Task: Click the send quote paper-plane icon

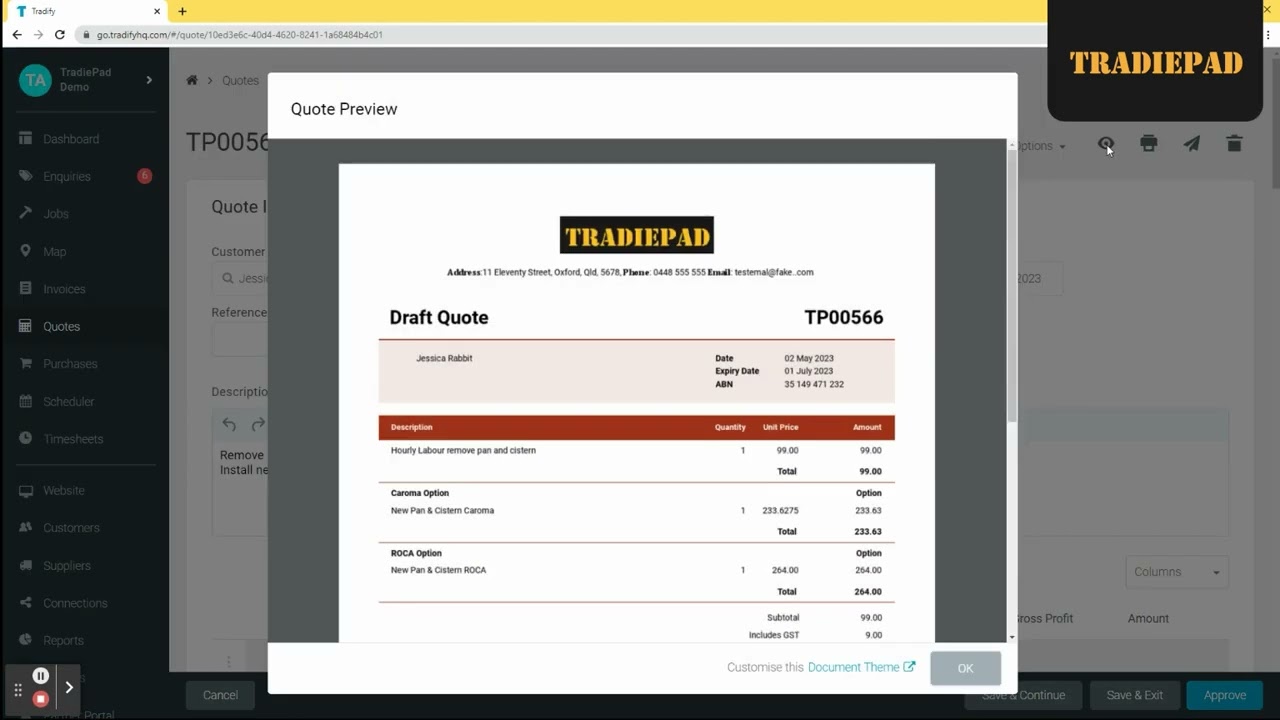Action: tap(1191, 144)
